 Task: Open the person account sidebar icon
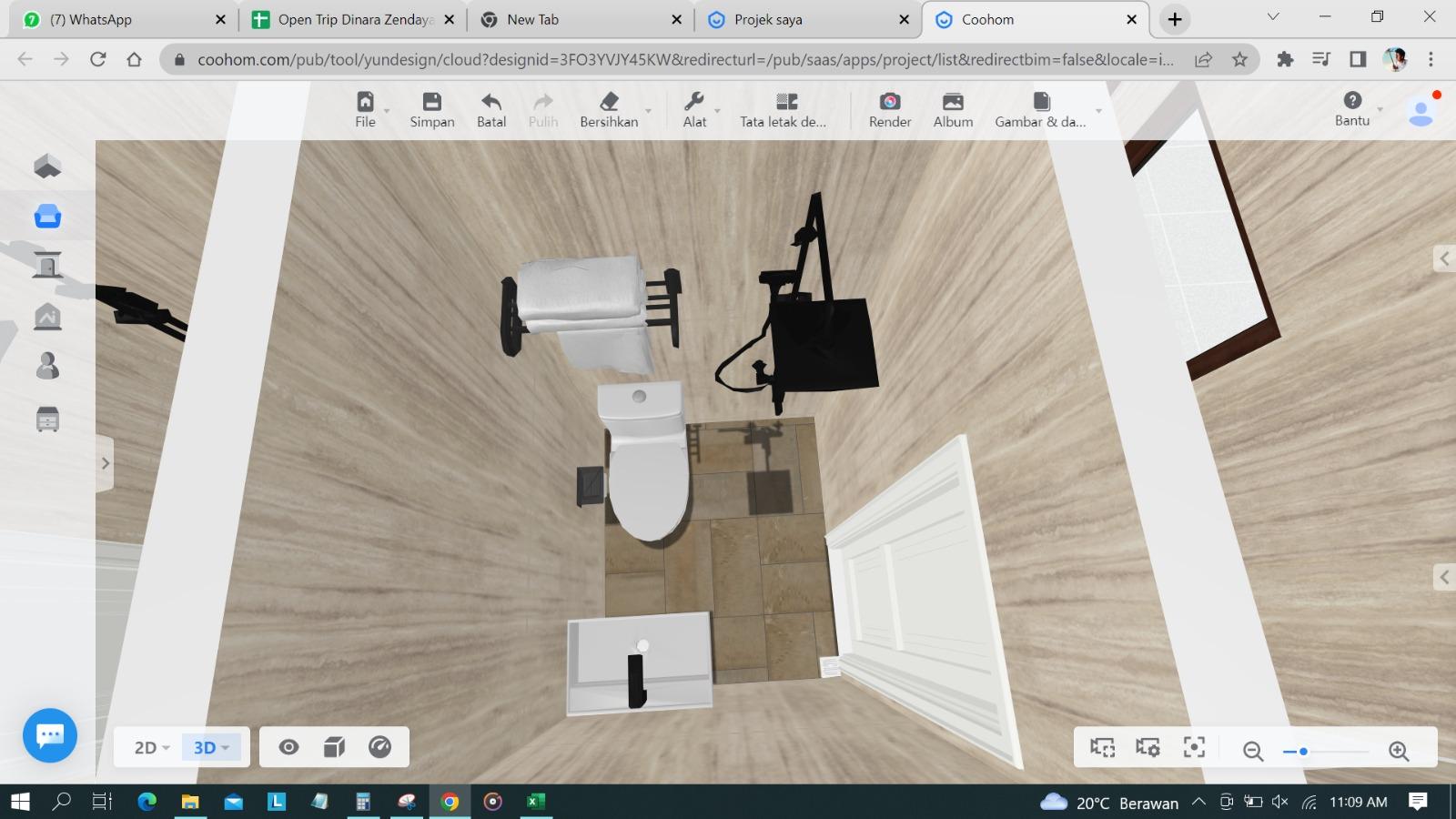pos(47,365)
